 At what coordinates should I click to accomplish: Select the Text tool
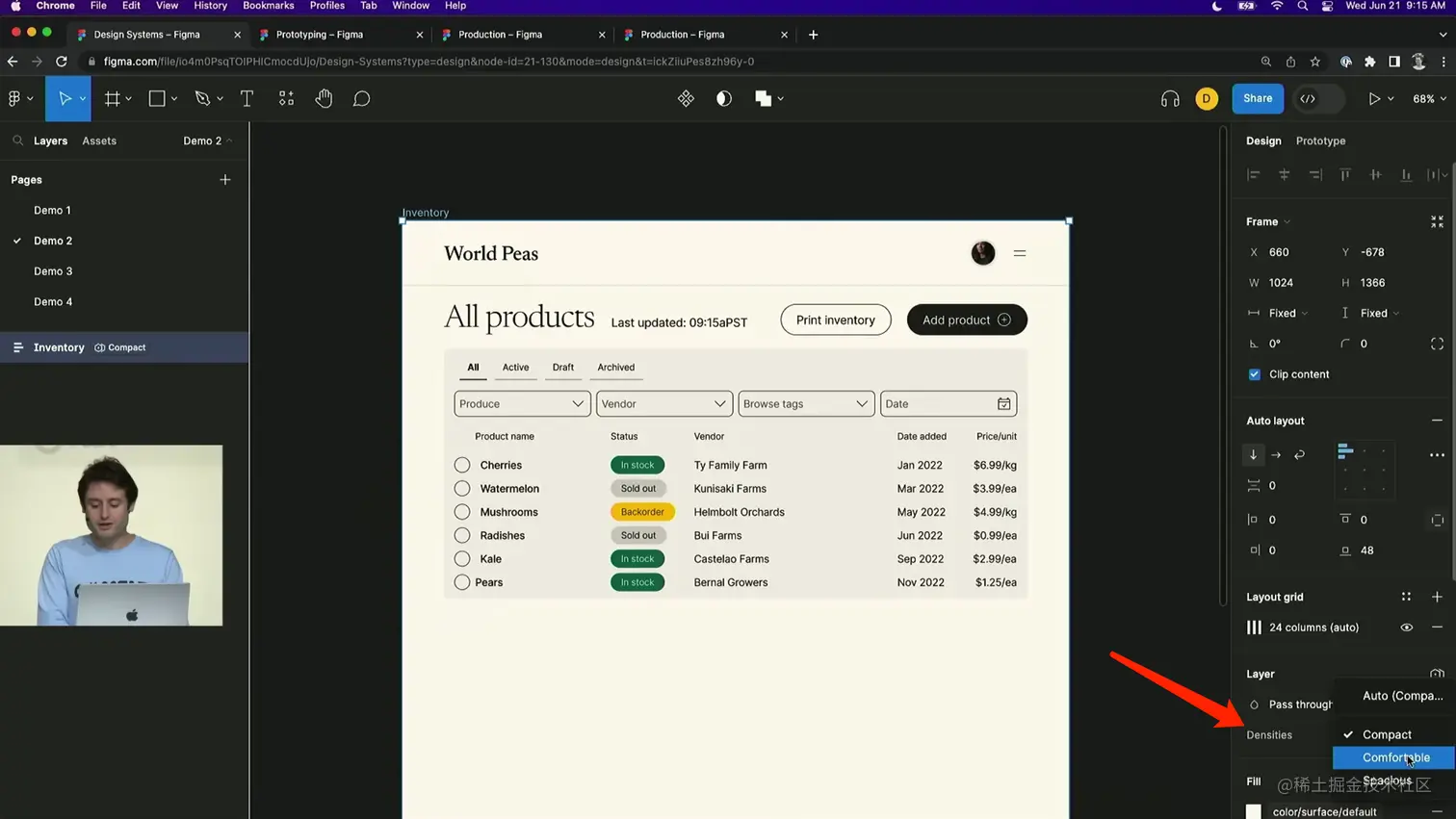[247, 98]
